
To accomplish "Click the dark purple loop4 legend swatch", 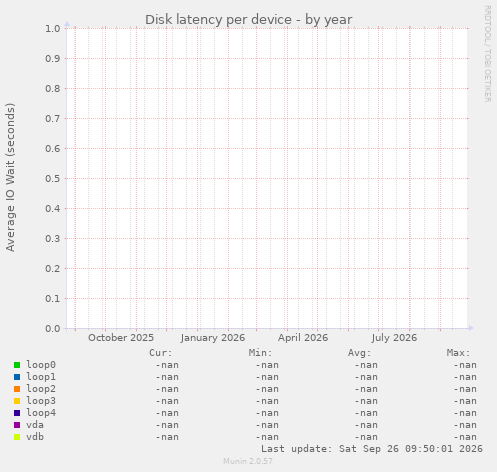I will coord(17,413).
